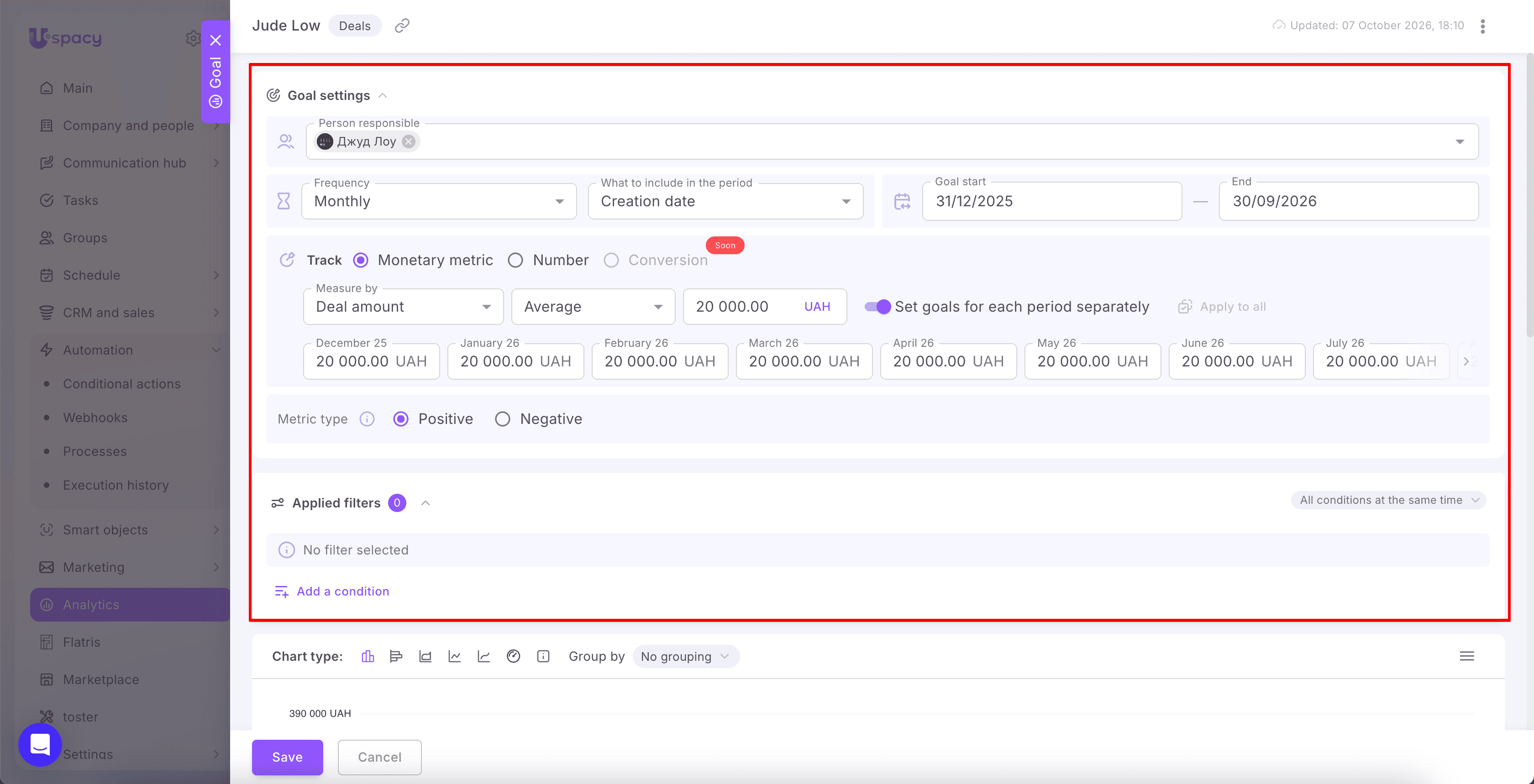Click the Metric type info icon
Screen dimensions: 1534x784
click(367, 419)
